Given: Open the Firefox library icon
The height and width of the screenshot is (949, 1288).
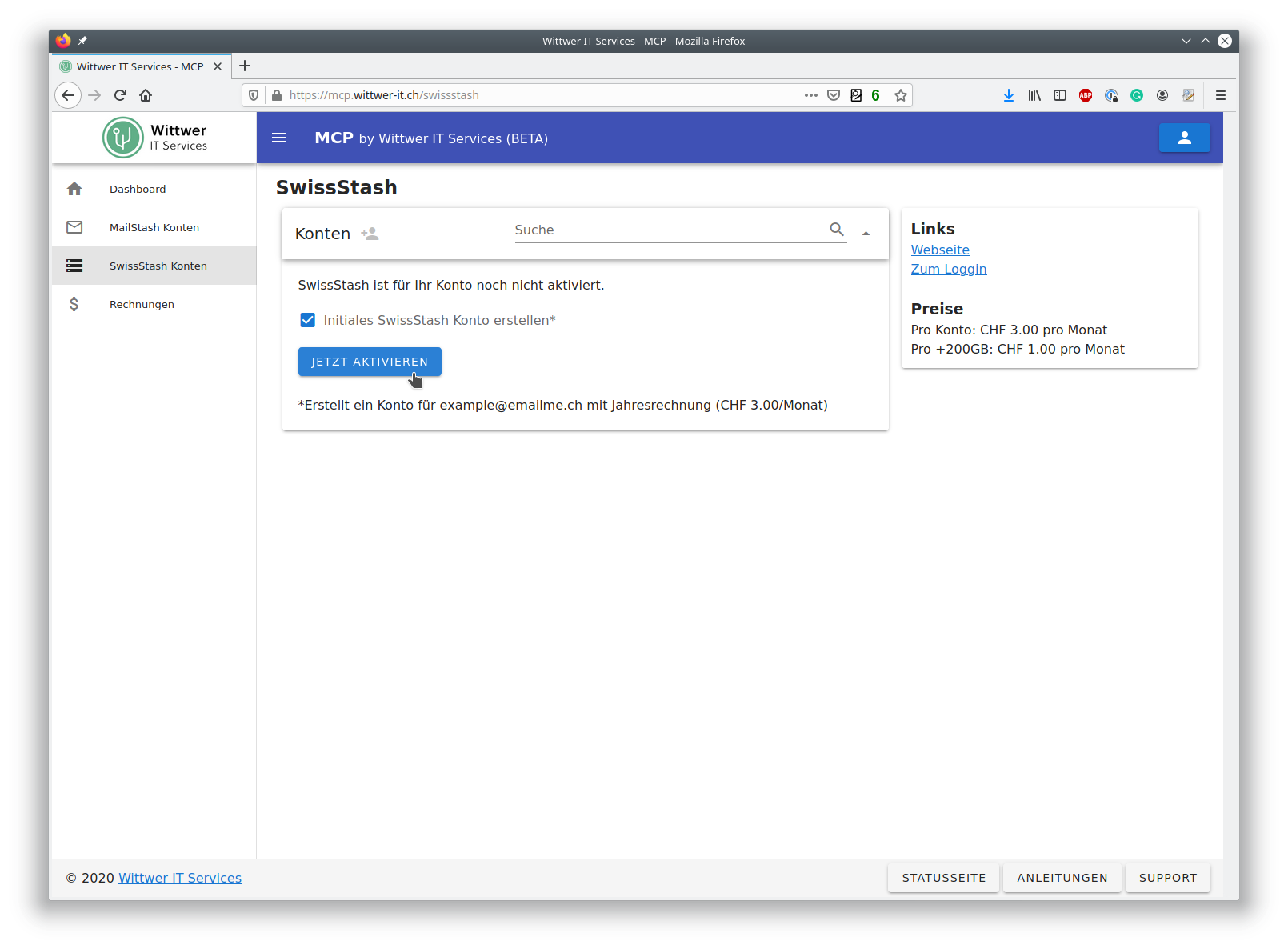Looking at the screenshot, I should pyautogui.click(x=1034, y=95).
